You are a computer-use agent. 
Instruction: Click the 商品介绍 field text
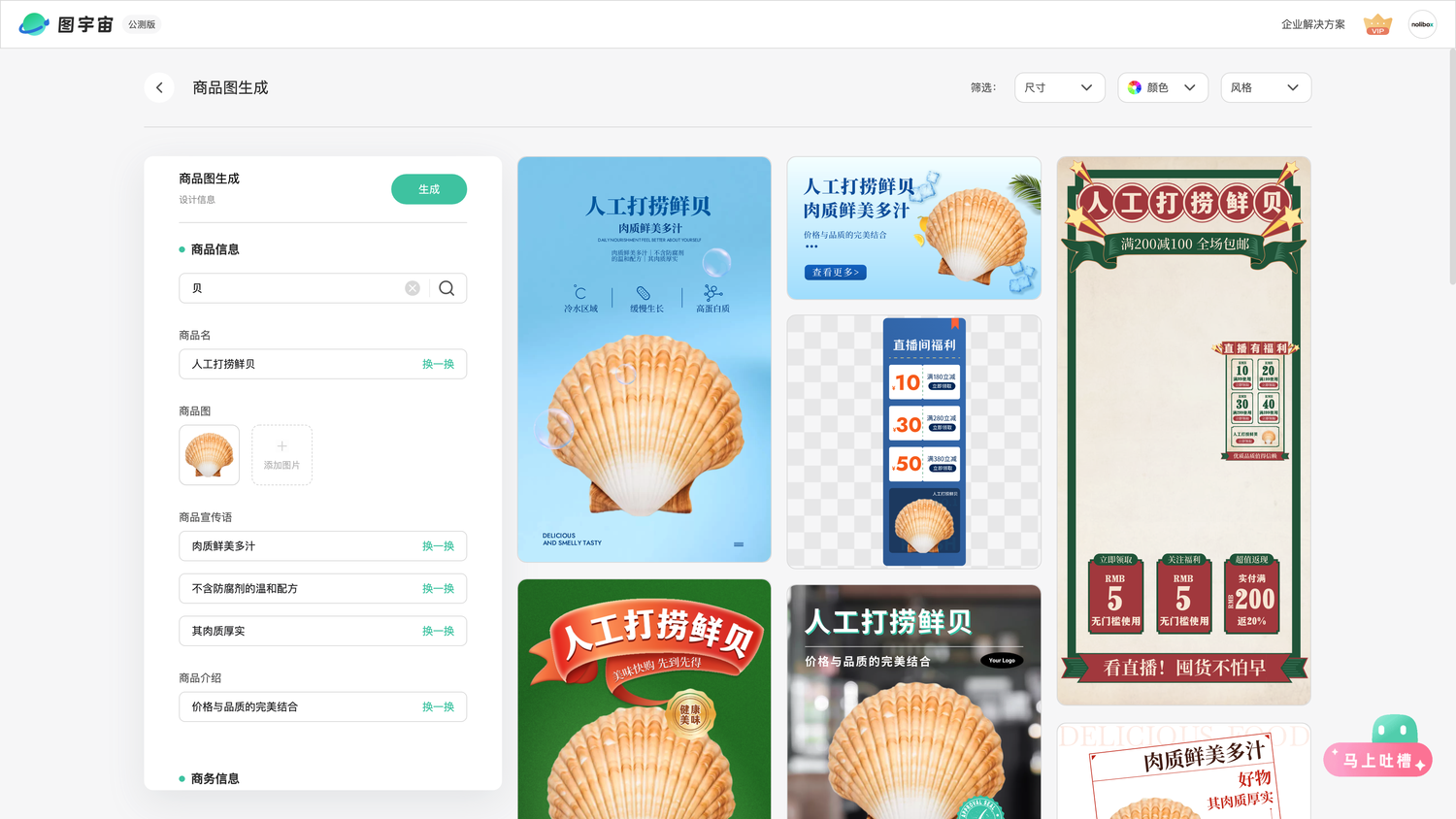[245, 706]
